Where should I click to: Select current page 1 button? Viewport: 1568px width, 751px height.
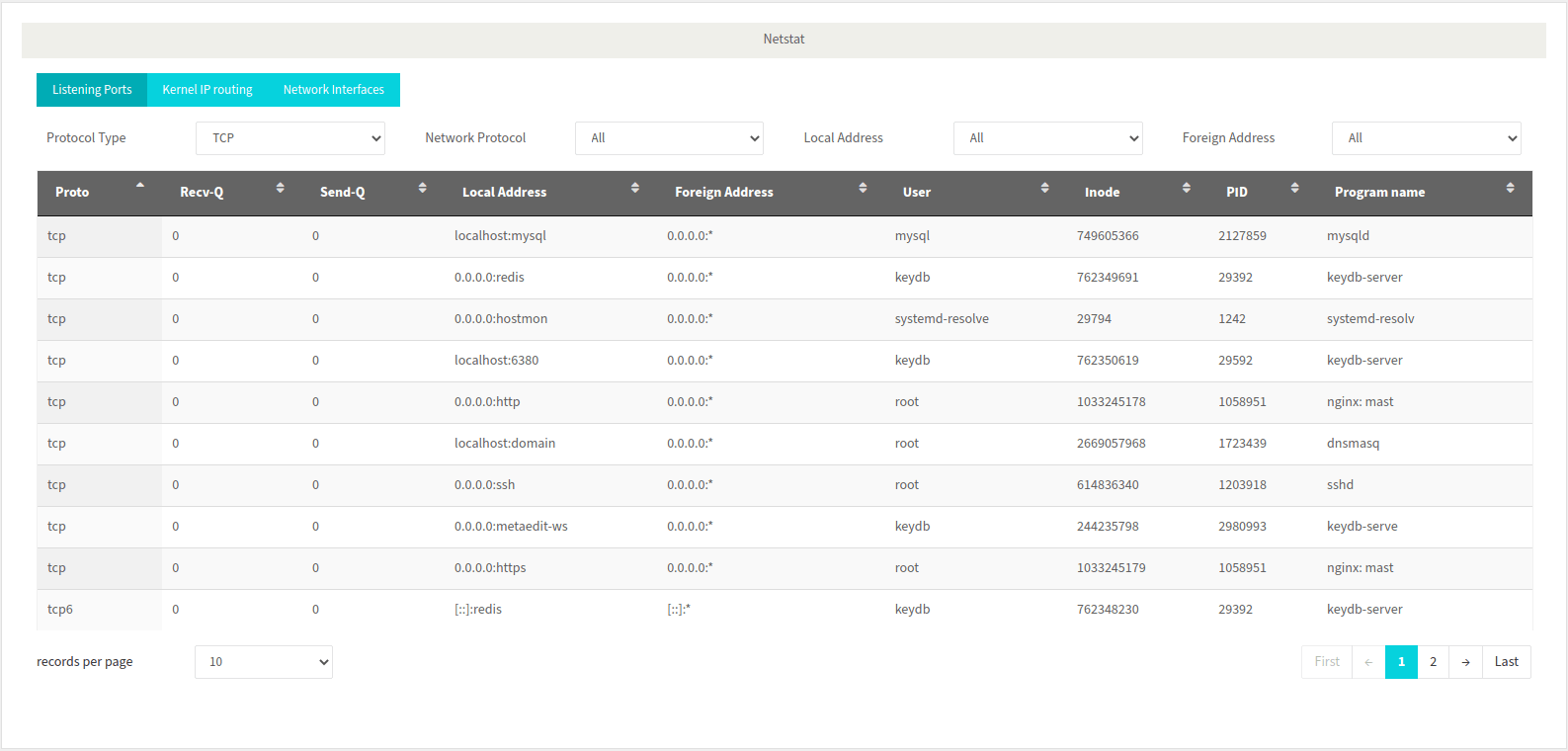coord(1401,662)
